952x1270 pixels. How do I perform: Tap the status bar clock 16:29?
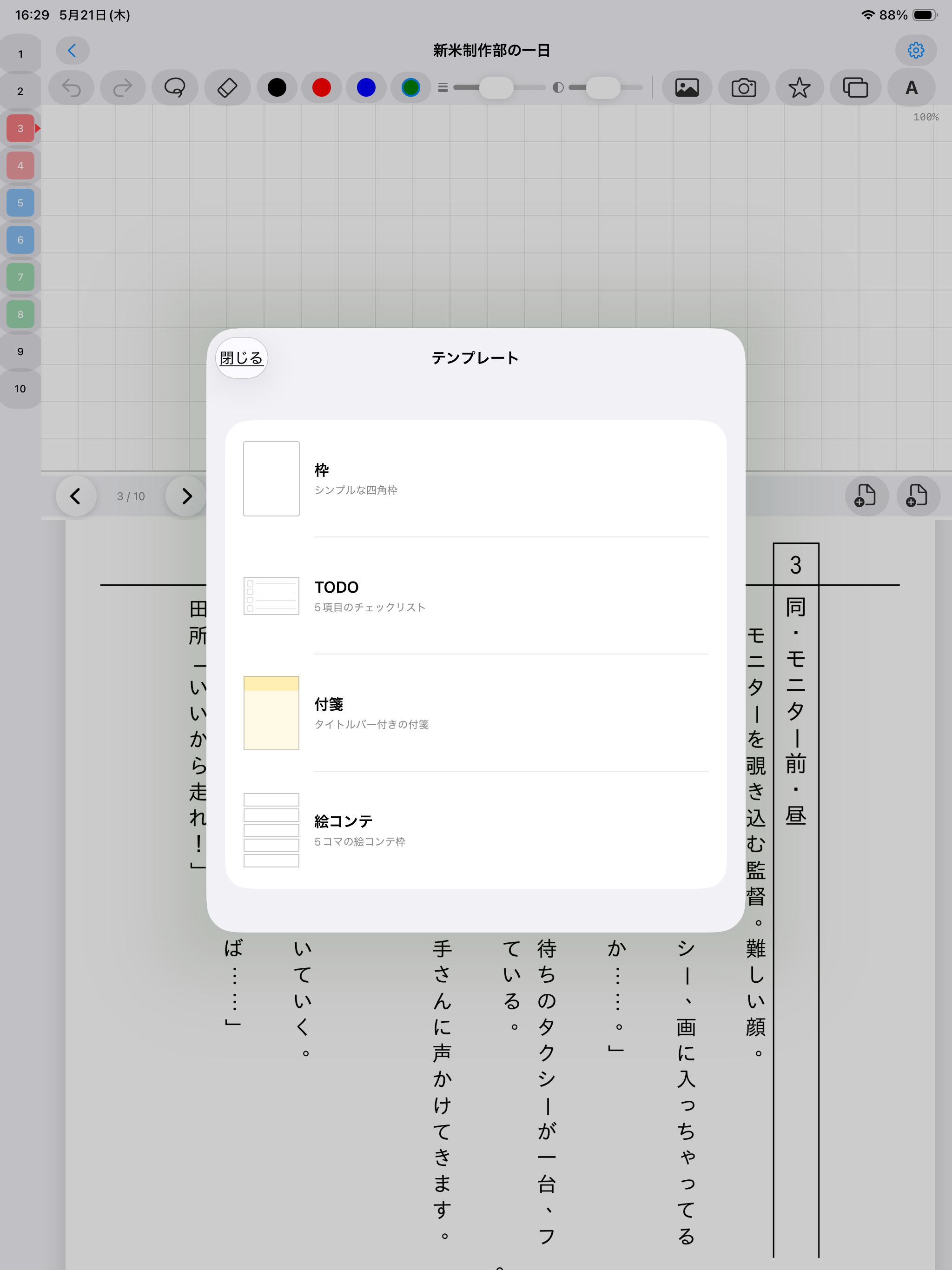coord(32,15)
